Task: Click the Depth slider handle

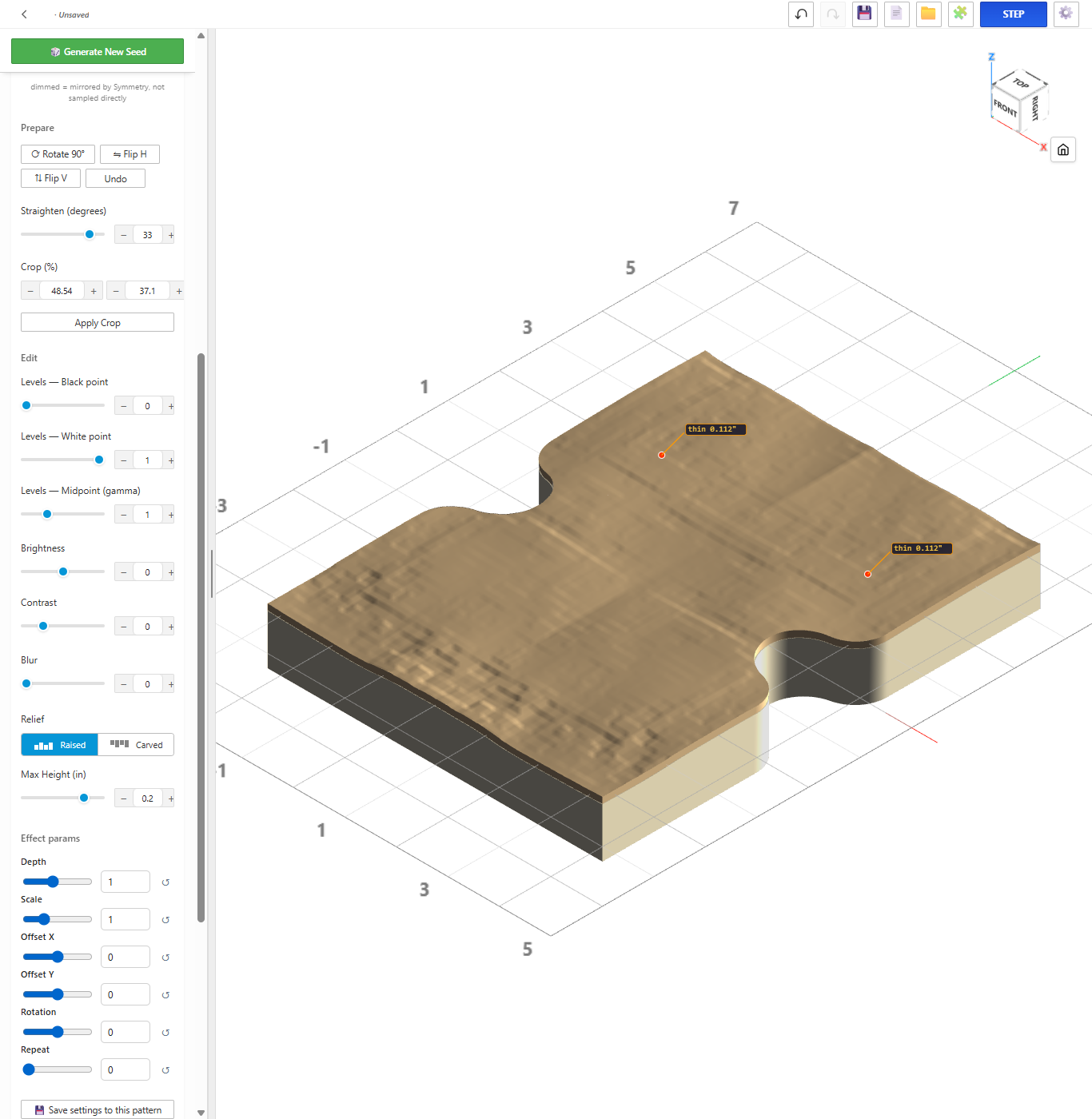Action: [53, 882]
